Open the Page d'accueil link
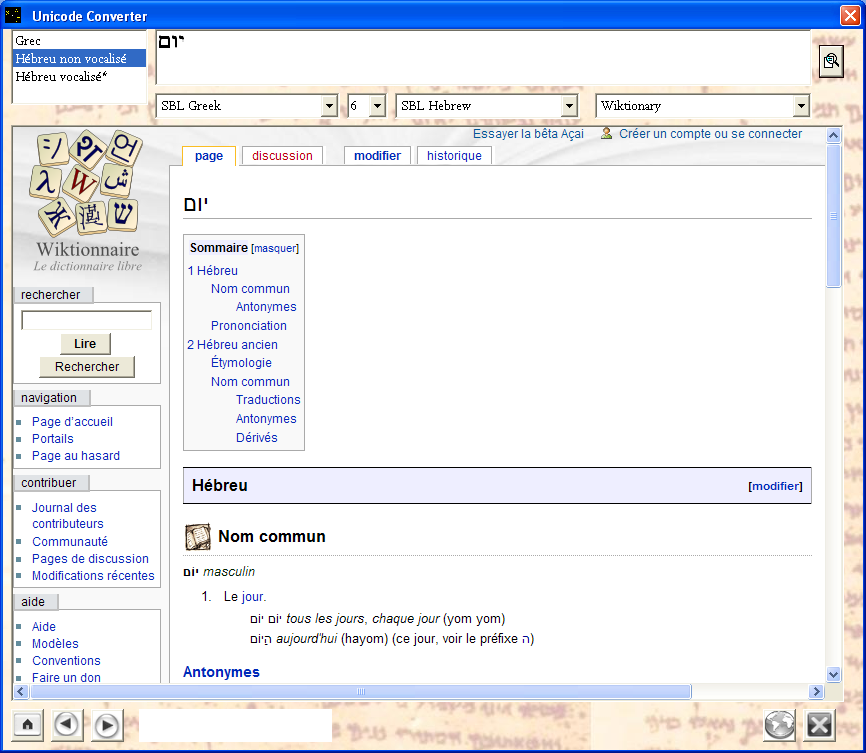 pyautogui.click(x=72, y=422)
